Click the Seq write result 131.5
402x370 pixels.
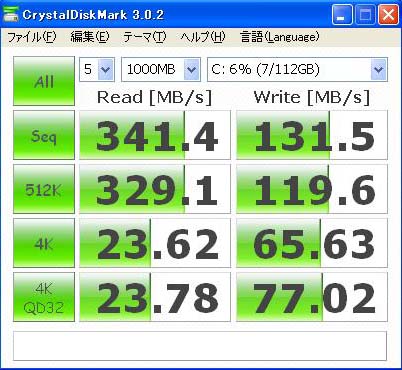tap(312, 135)
